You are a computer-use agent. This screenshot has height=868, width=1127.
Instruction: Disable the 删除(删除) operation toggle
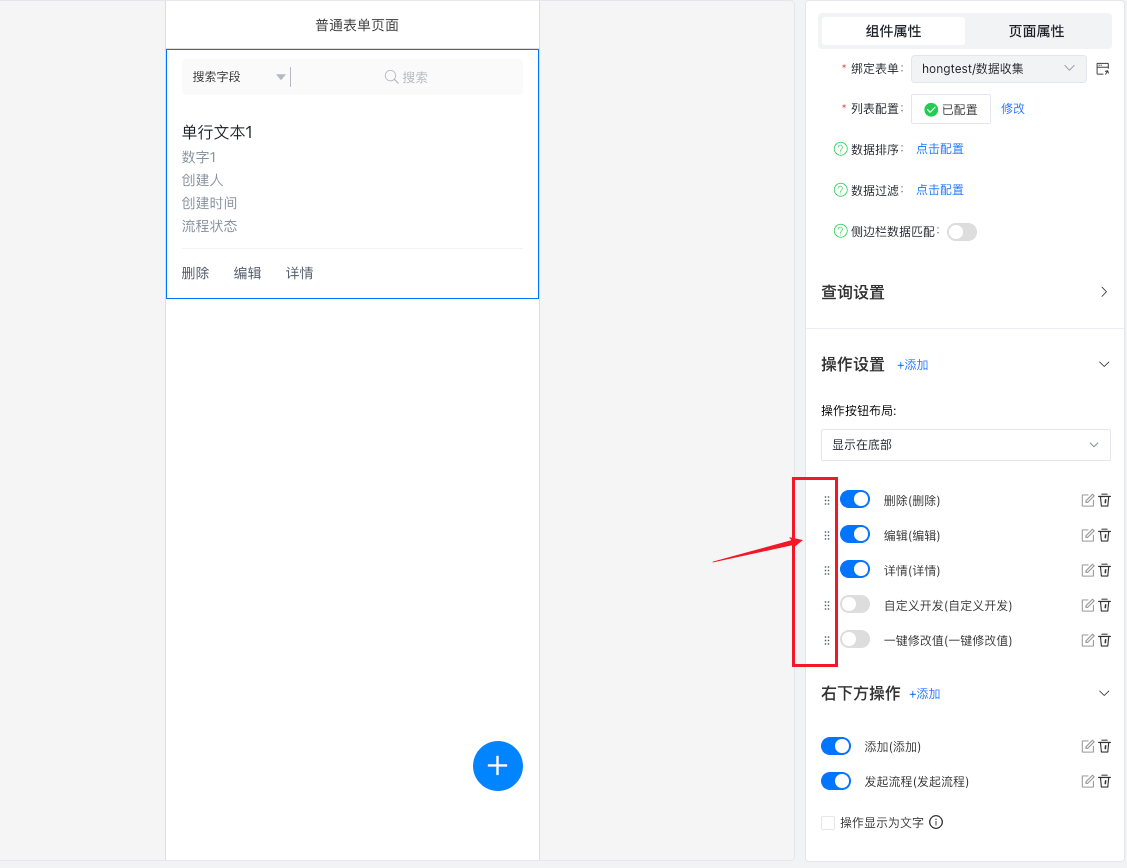(855, 499)
